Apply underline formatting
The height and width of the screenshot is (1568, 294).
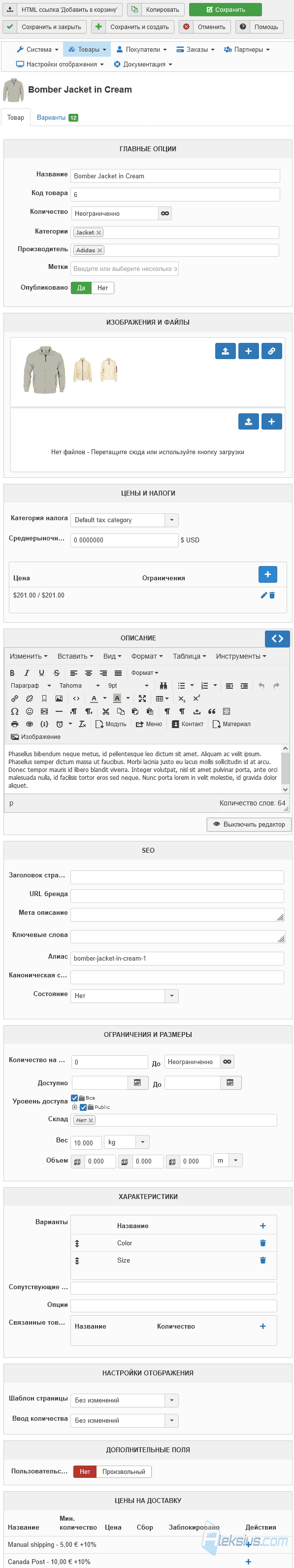pyautogui.click(x=41, y=672)
